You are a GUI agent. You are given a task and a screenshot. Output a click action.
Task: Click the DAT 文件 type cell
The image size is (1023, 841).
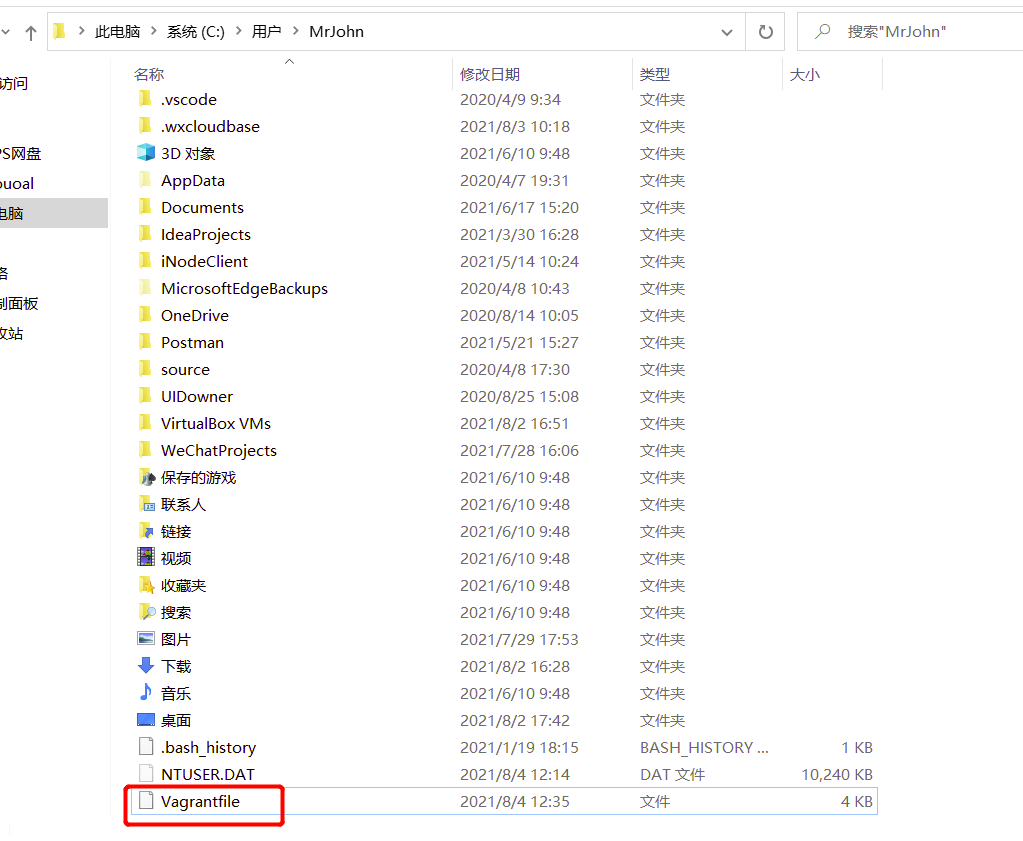tap(672, 774)
